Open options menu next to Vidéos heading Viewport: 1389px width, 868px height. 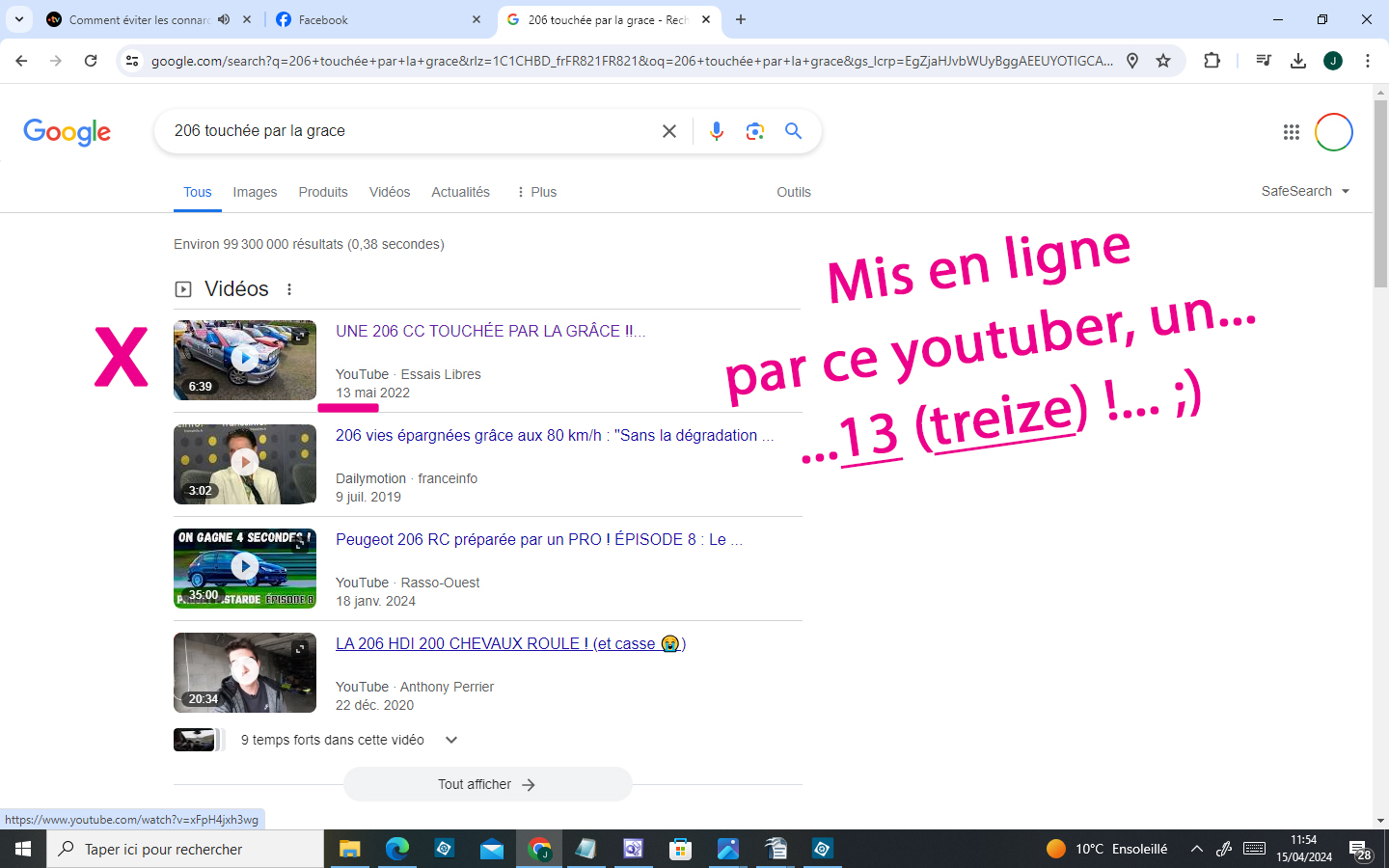[289, 289]
